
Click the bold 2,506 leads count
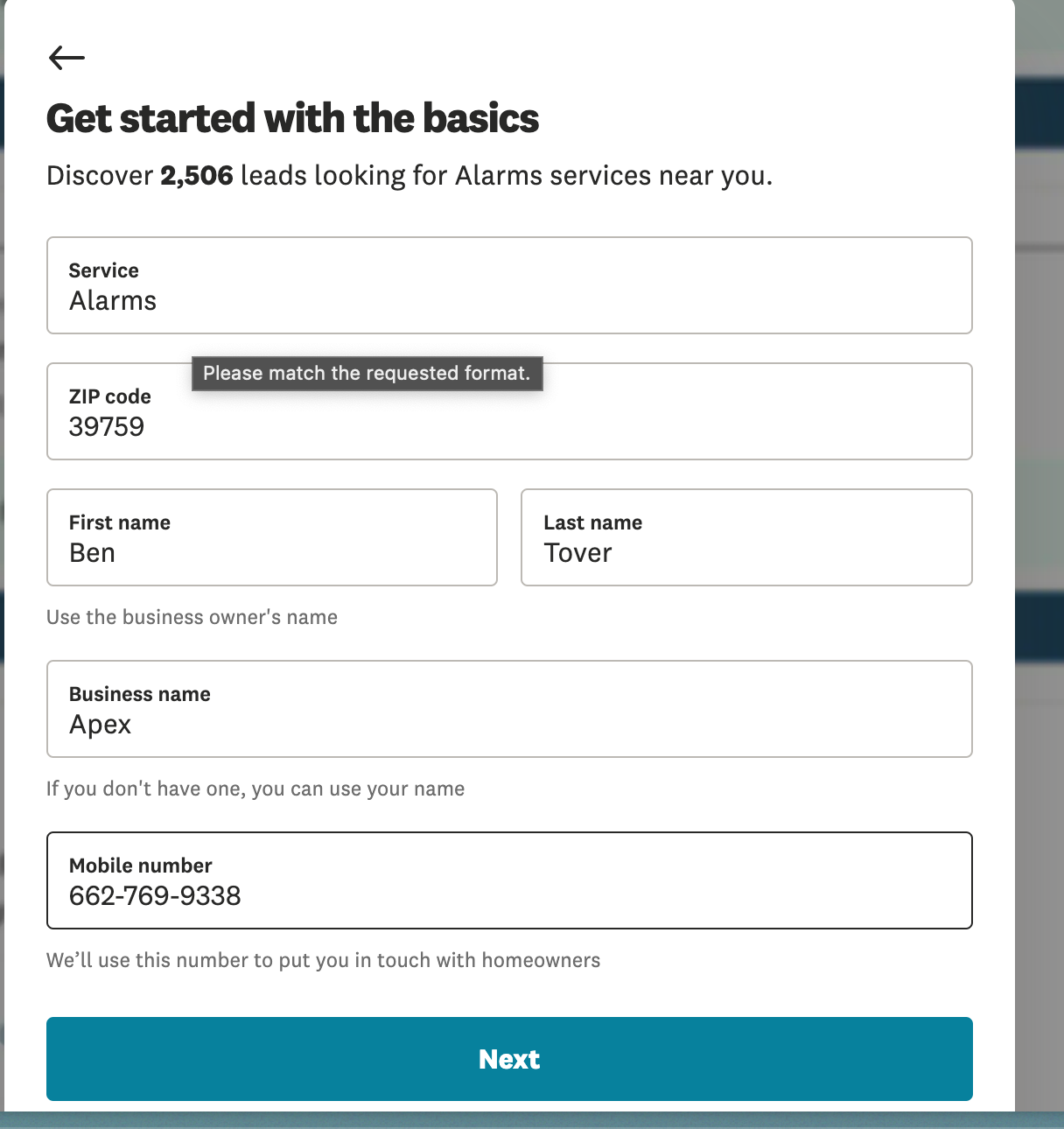coord(196,176)
